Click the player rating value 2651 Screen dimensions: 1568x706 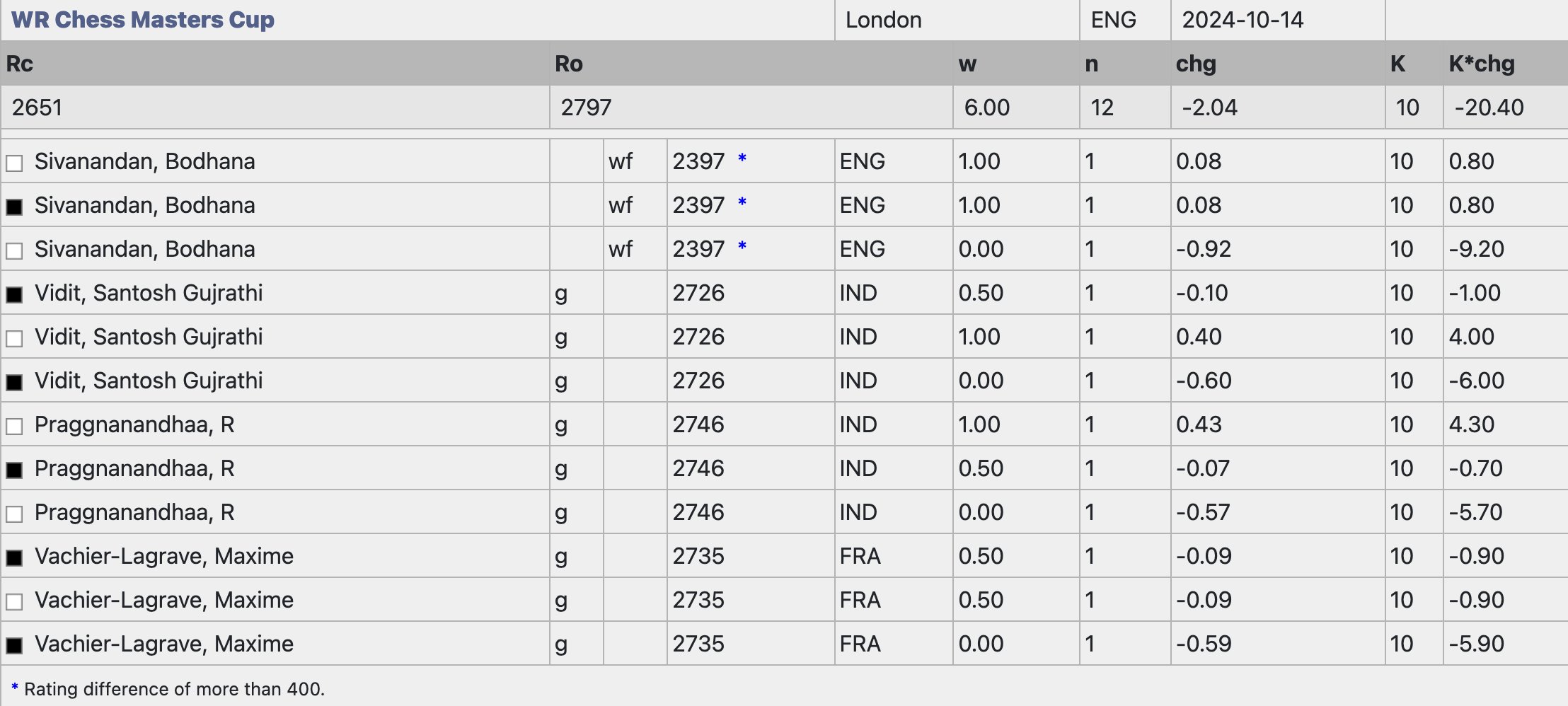pyautogui.click(x=37, y=108)
